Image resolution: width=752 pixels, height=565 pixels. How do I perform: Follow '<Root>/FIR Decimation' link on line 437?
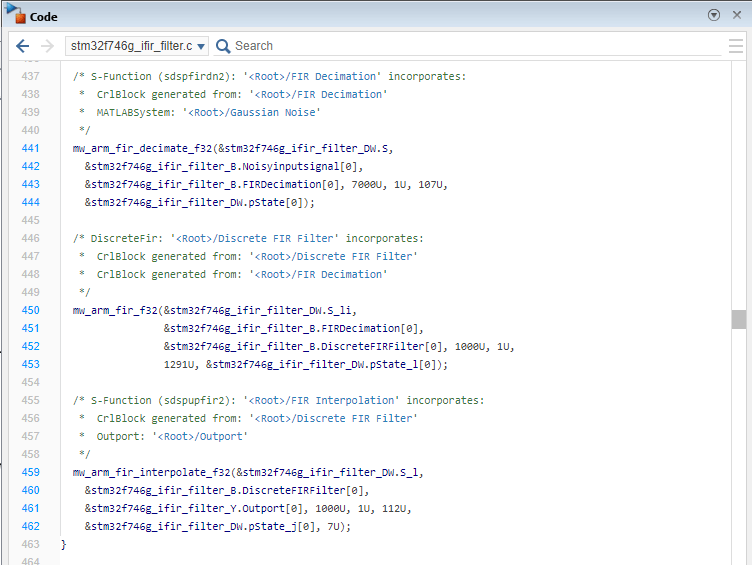point(312,76)
